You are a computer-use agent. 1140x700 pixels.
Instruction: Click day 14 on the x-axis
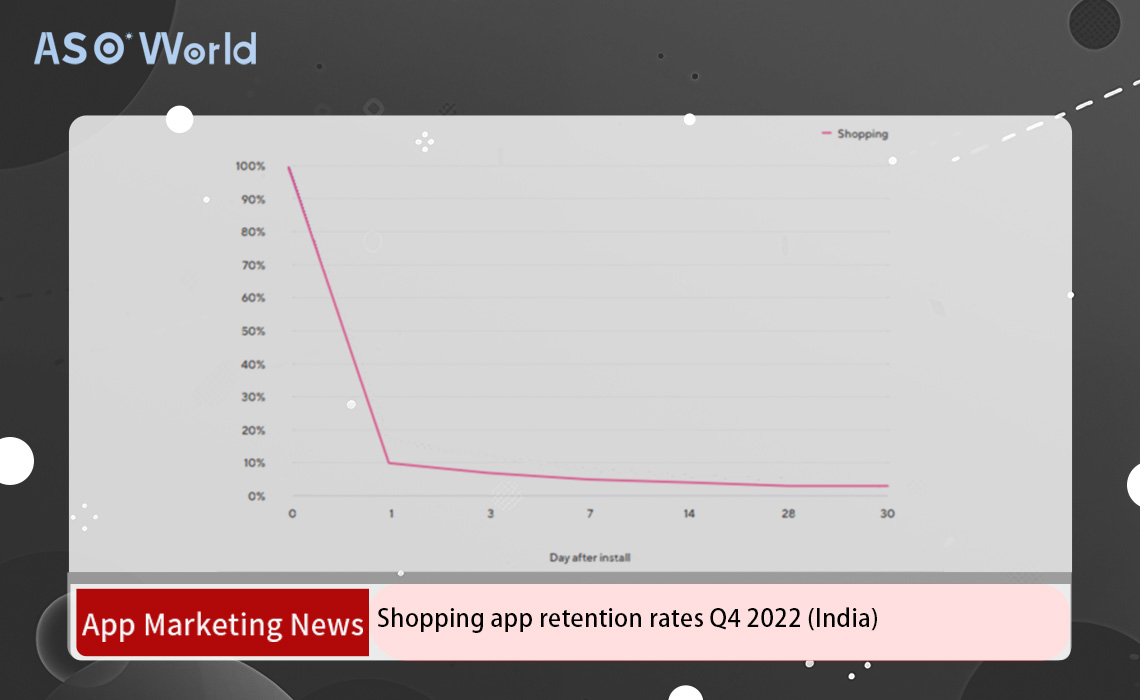pos(689,514)
